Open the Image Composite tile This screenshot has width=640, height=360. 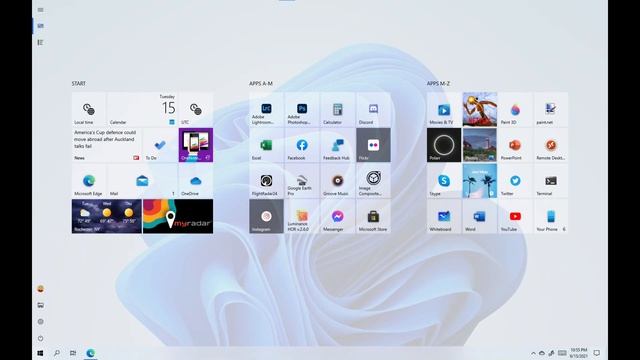373,180
